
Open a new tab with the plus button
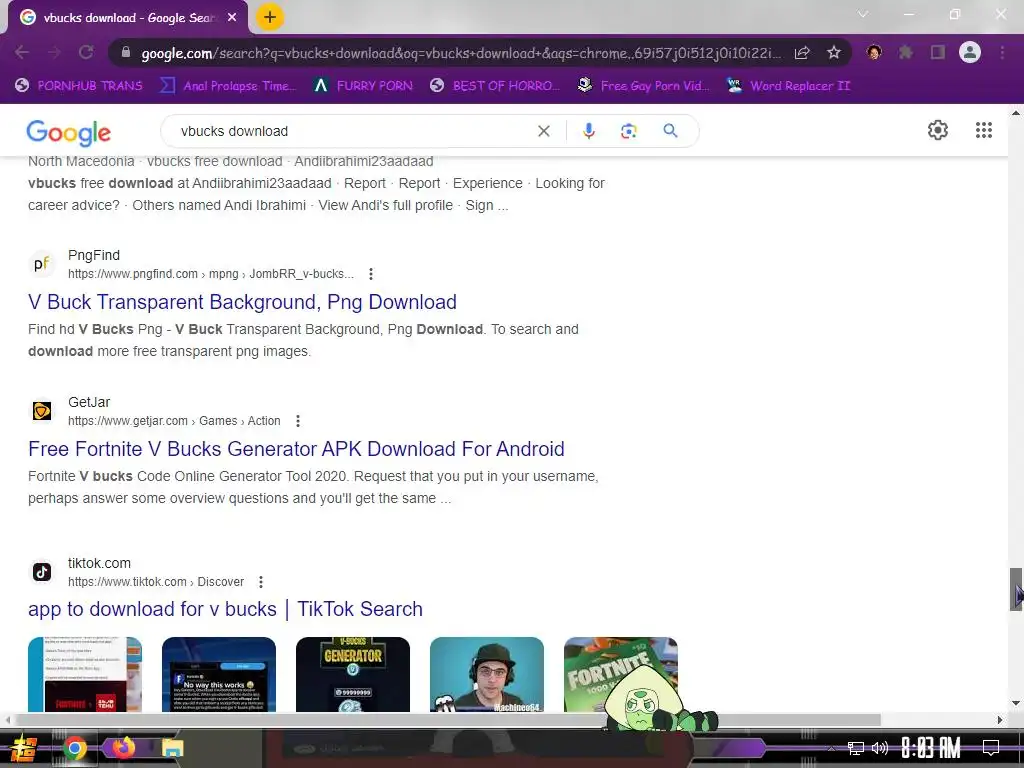pos(270,18)
